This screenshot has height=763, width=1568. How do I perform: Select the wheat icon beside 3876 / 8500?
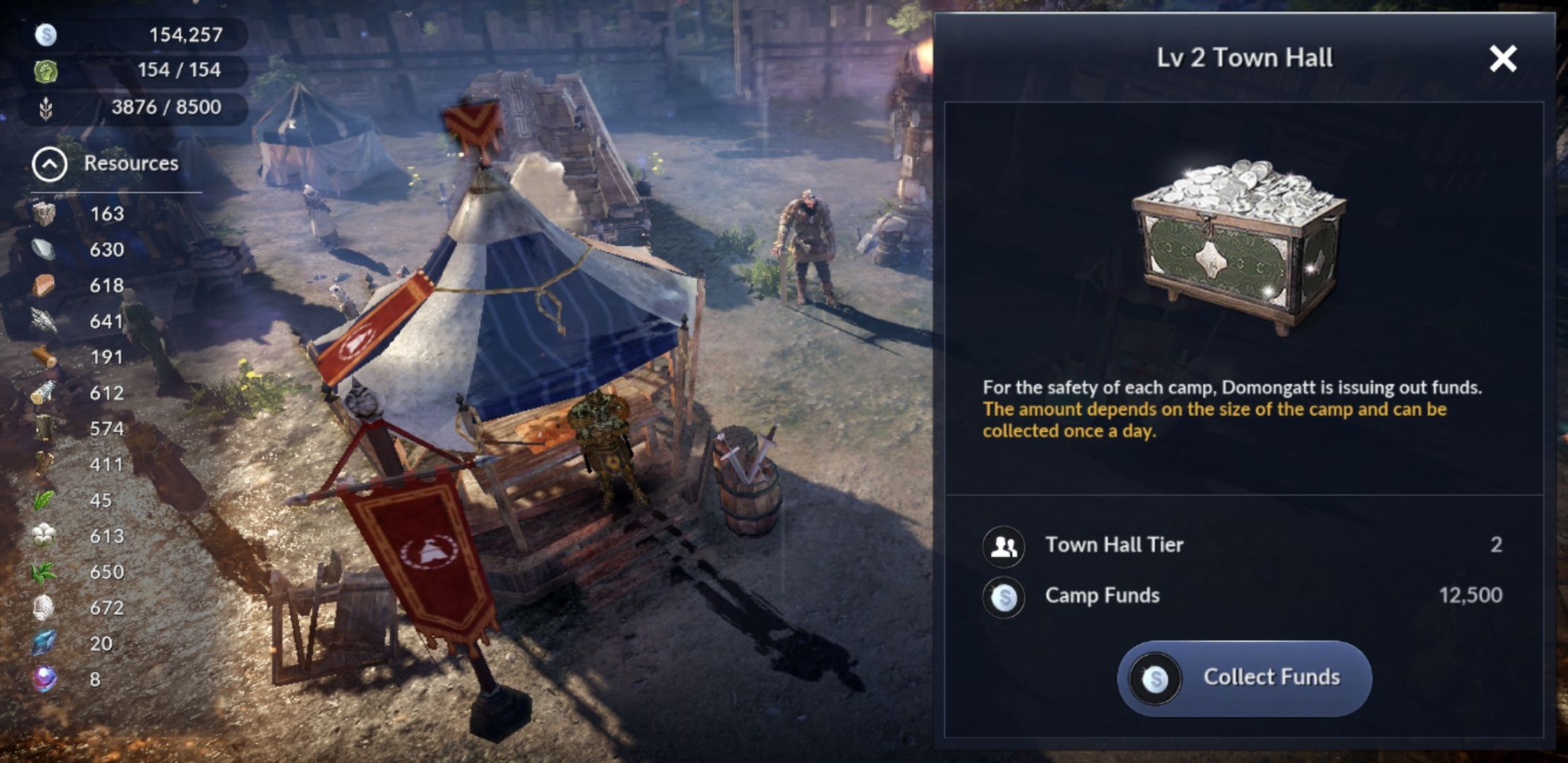point(46,107)
